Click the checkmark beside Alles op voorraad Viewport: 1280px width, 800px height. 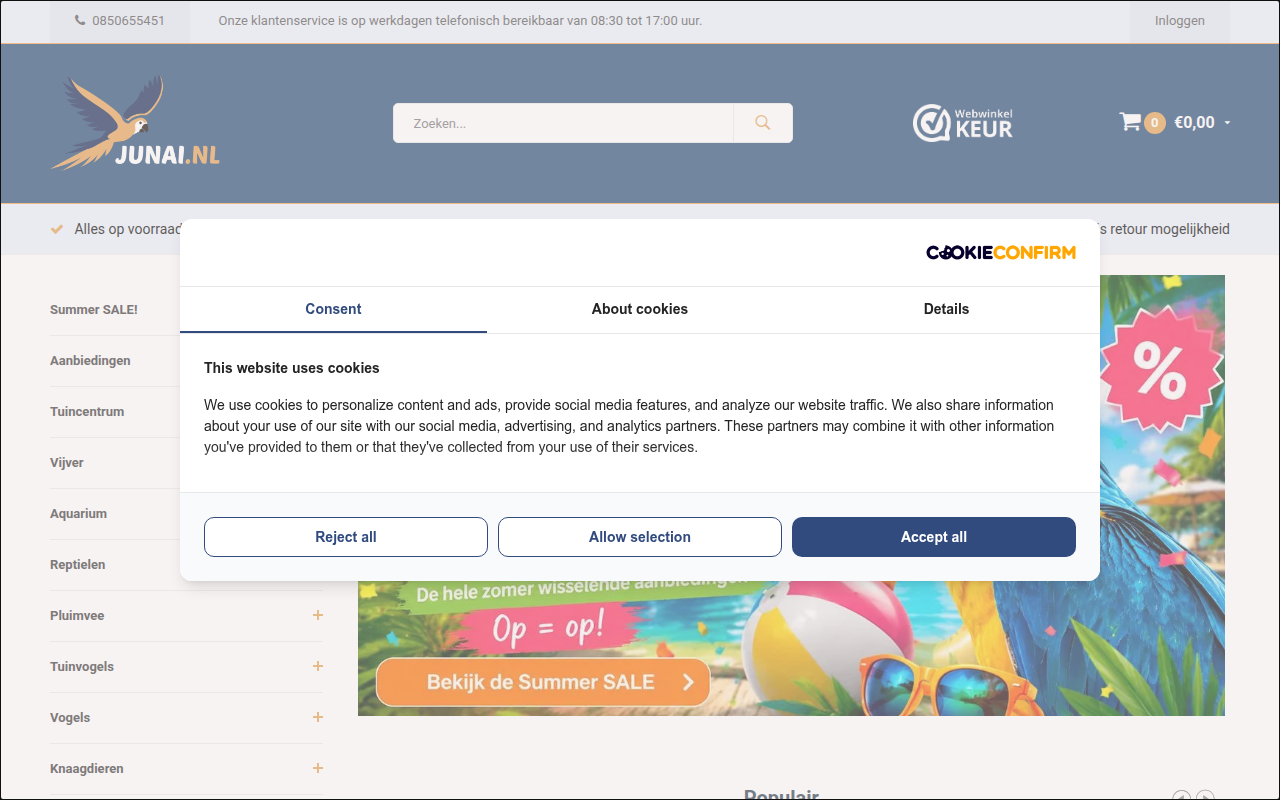click(57, 229)
